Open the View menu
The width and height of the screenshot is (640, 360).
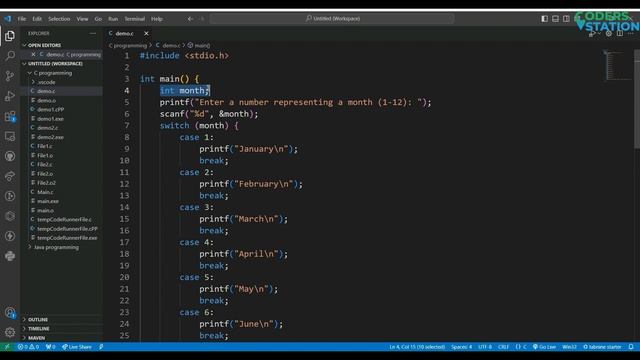pyautogui.click(x=82, y=19)
